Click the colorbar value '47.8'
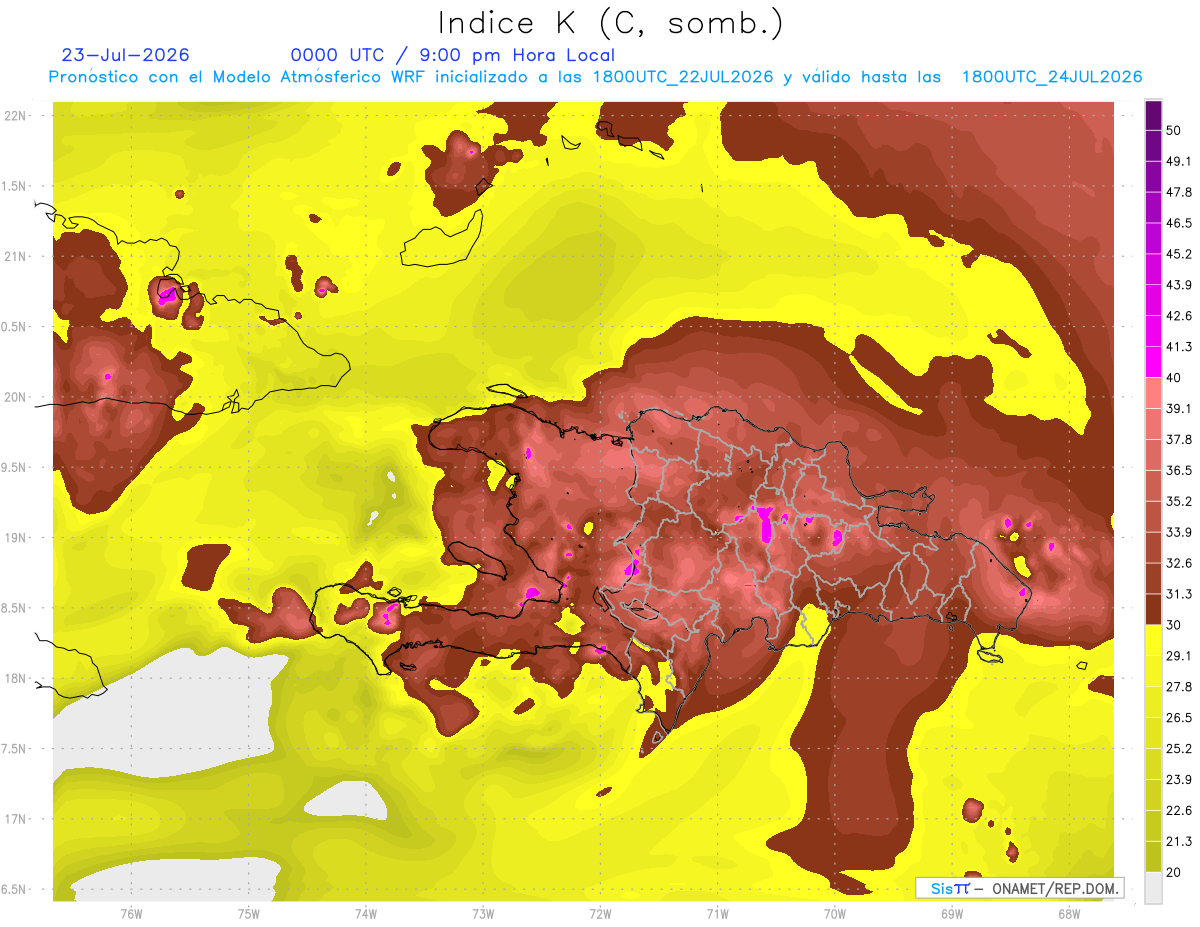 click(1179, 192)
